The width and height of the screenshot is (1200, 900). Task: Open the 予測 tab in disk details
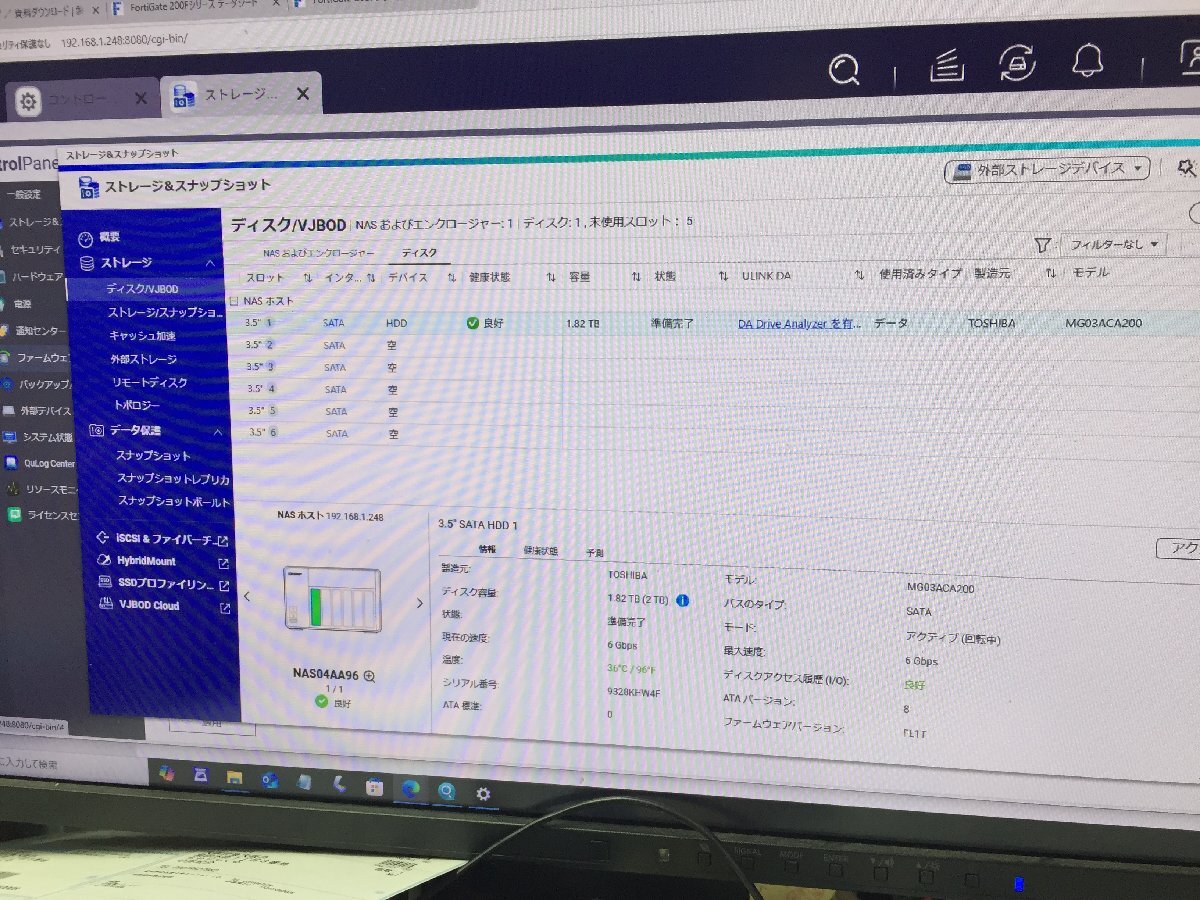point(595,552)
